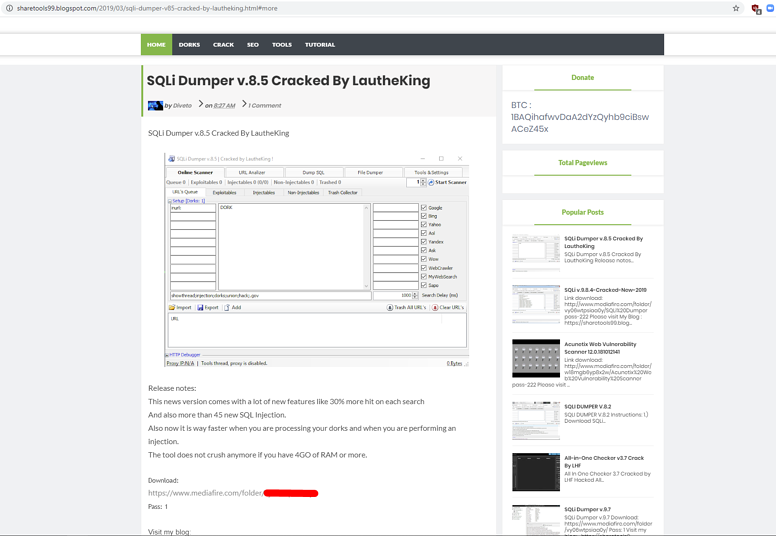Open the DORKS menu item
The width and height of the screenshot is (776, 536).
tap(190, 45)
